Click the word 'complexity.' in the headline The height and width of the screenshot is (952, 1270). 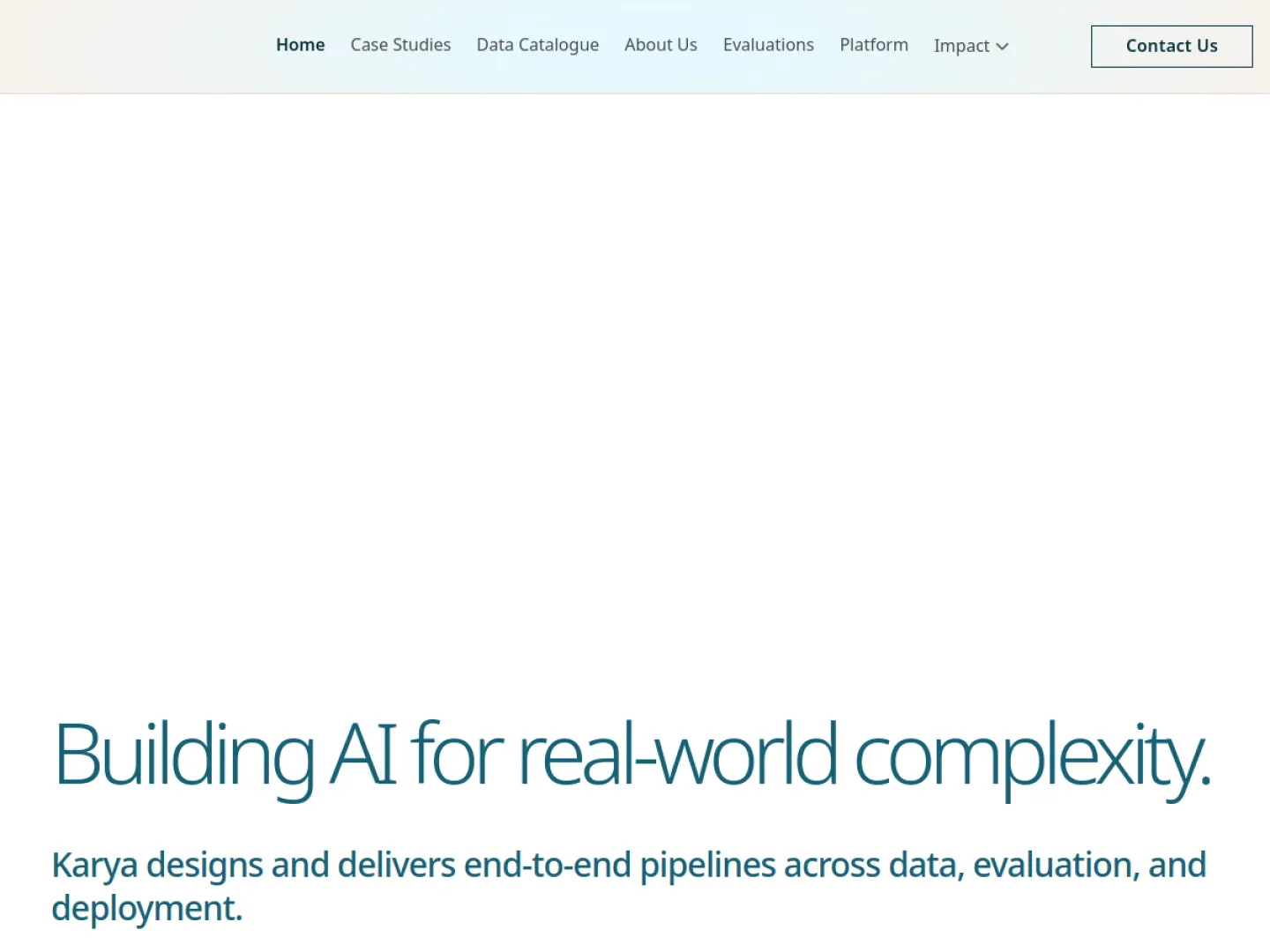1033,756
